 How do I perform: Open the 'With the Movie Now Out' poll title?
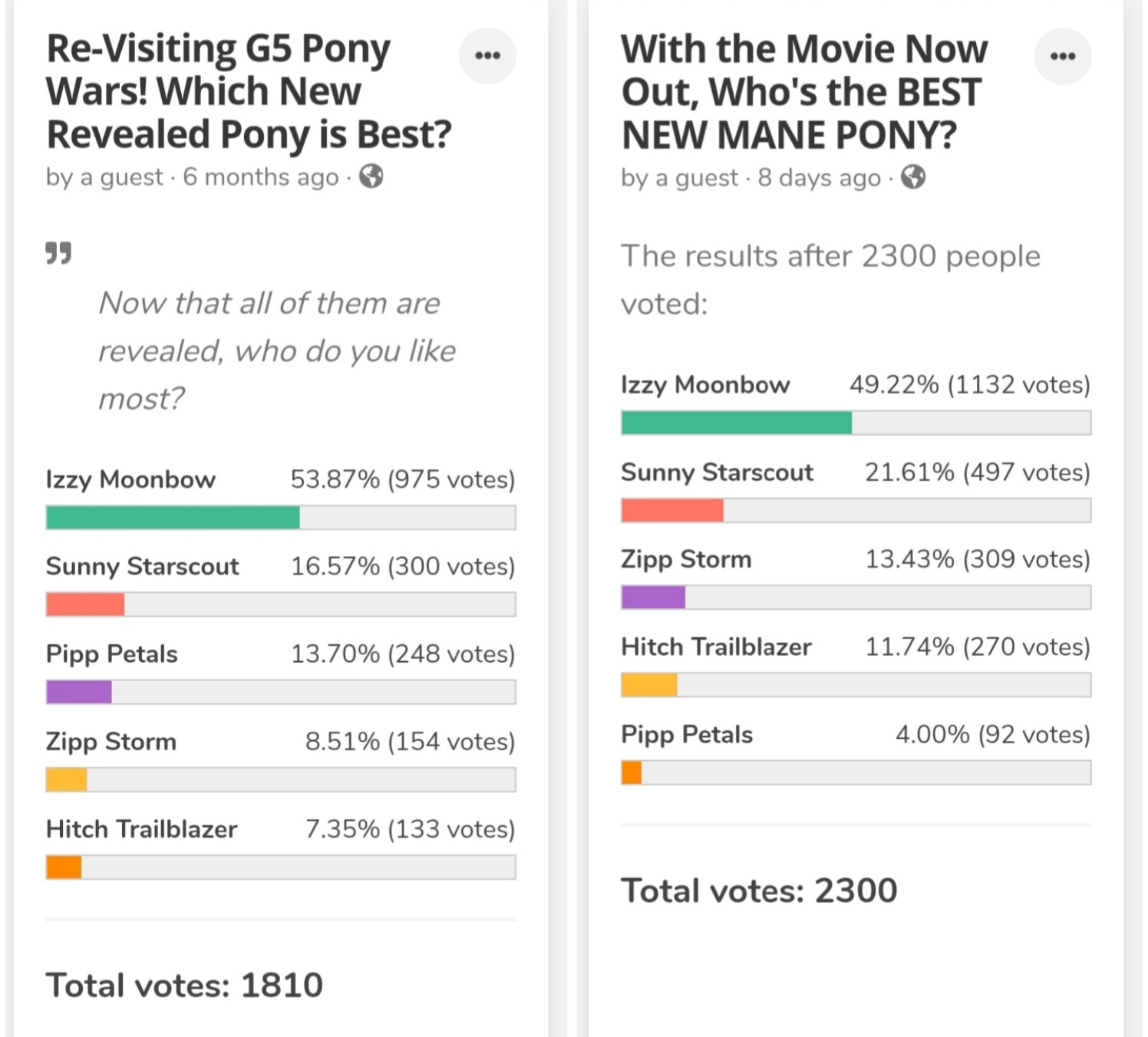[x=804, y=92]
